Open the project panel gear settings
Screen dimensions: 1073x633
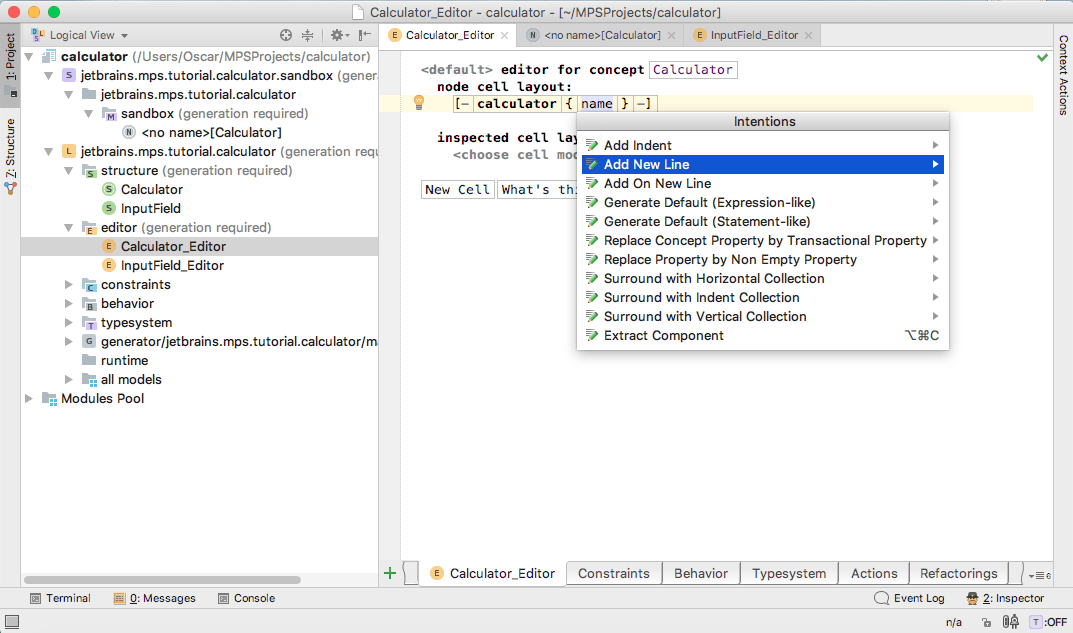pos(338,35)
